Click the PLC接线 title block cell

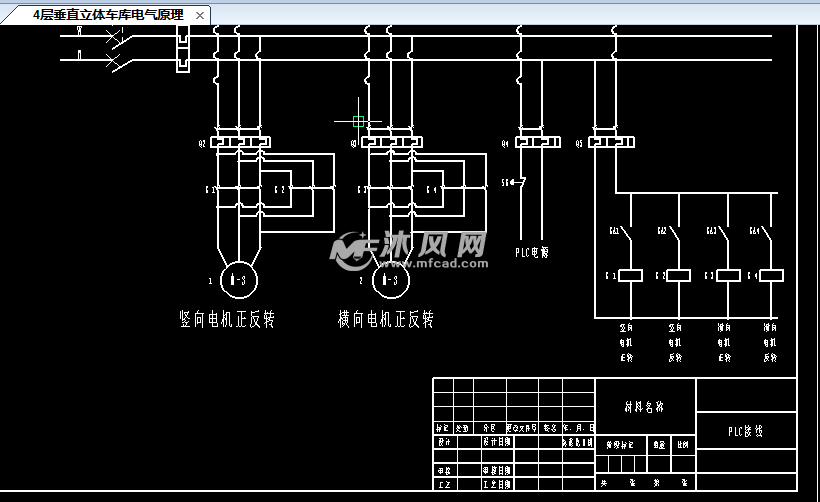pos(745,431)
